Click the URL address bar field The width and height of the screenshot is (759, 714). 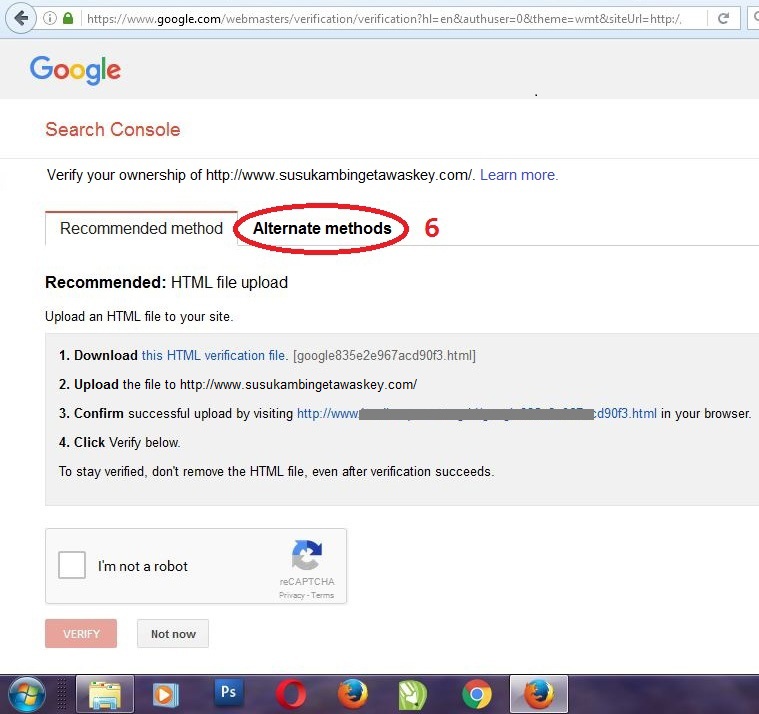click(x=384, y=19)
